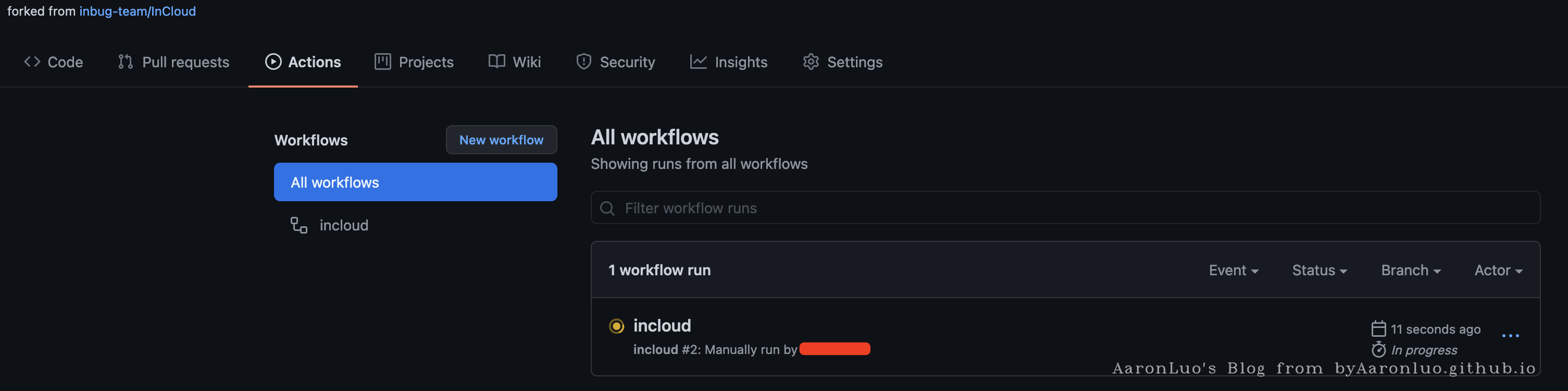This screenshot has height=391, width=1568.
Task: Expand the Status filter dropdown
Action: point(1319,271)
